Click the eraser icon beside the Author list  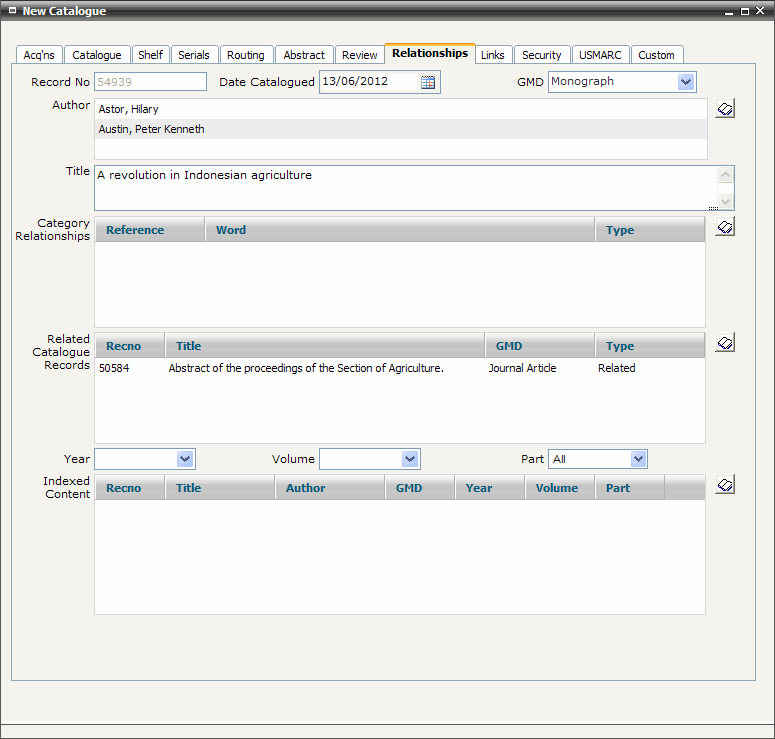(725, 109)
